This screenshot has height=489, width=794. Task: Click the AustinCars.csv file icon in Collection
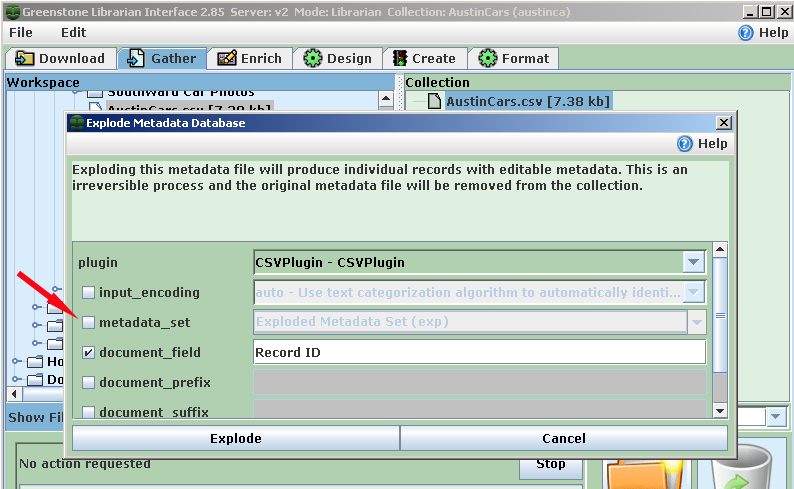click(x=434, y=101)
